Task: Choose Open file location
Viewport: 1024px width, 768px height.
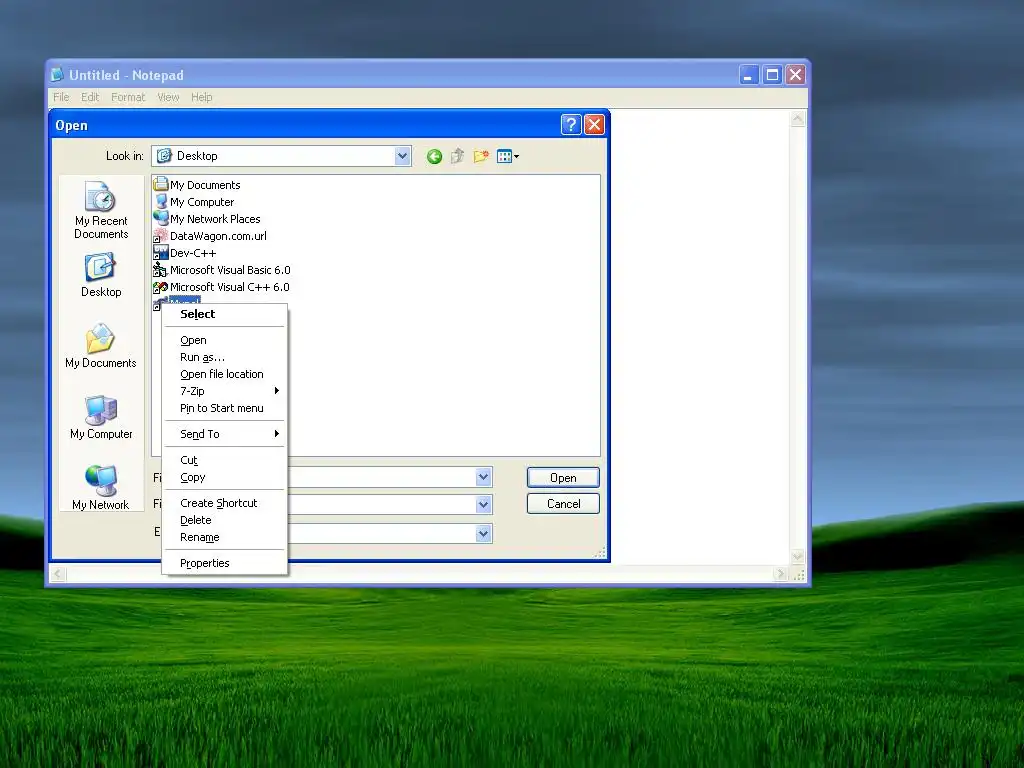Action: [x=225, y=374]
